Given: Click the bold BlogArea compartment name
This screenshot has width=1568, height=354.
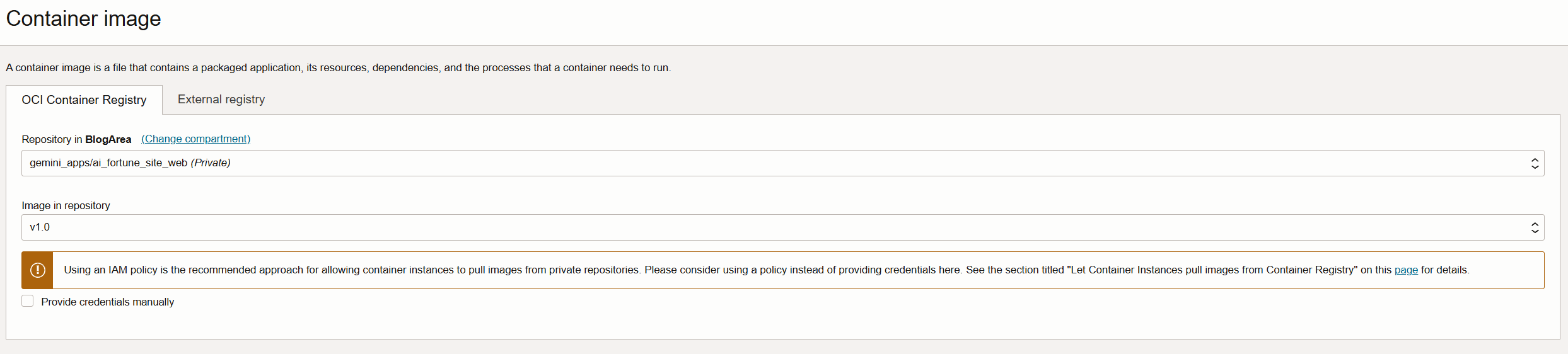Looking at the screenshot, I should [108, 139].
